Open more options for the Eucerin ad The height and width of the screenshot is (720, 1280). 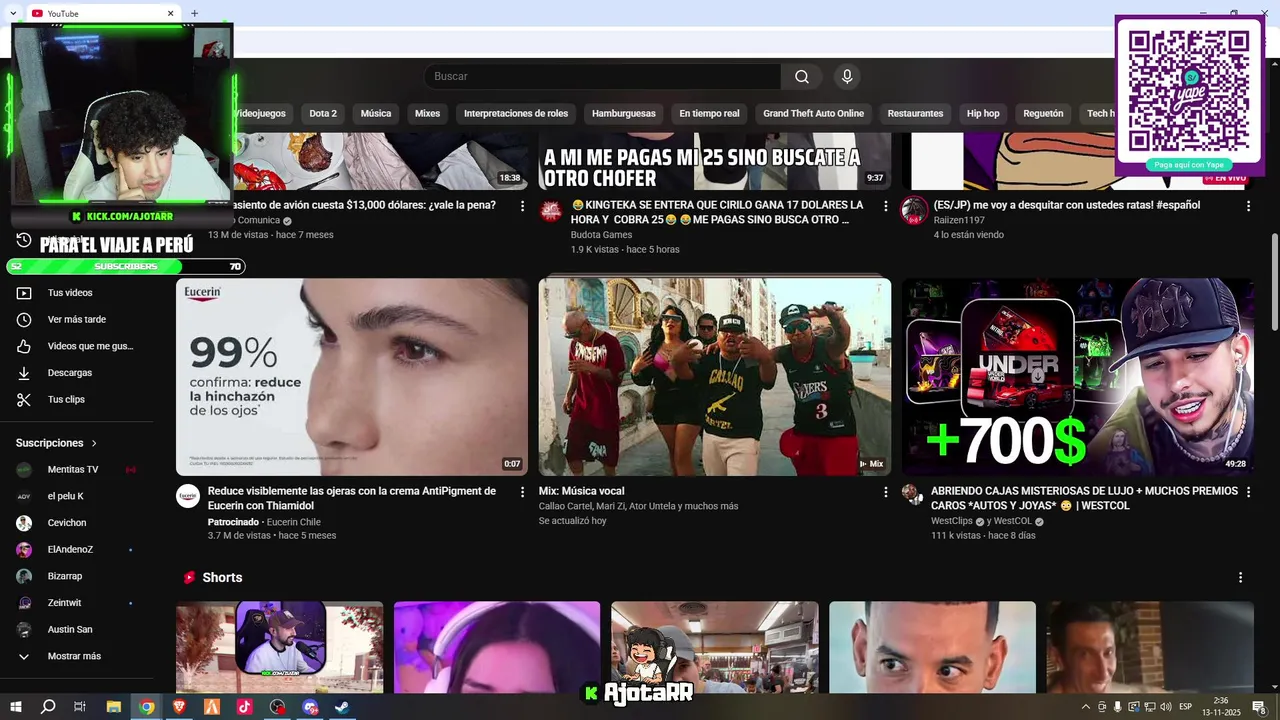522,492
